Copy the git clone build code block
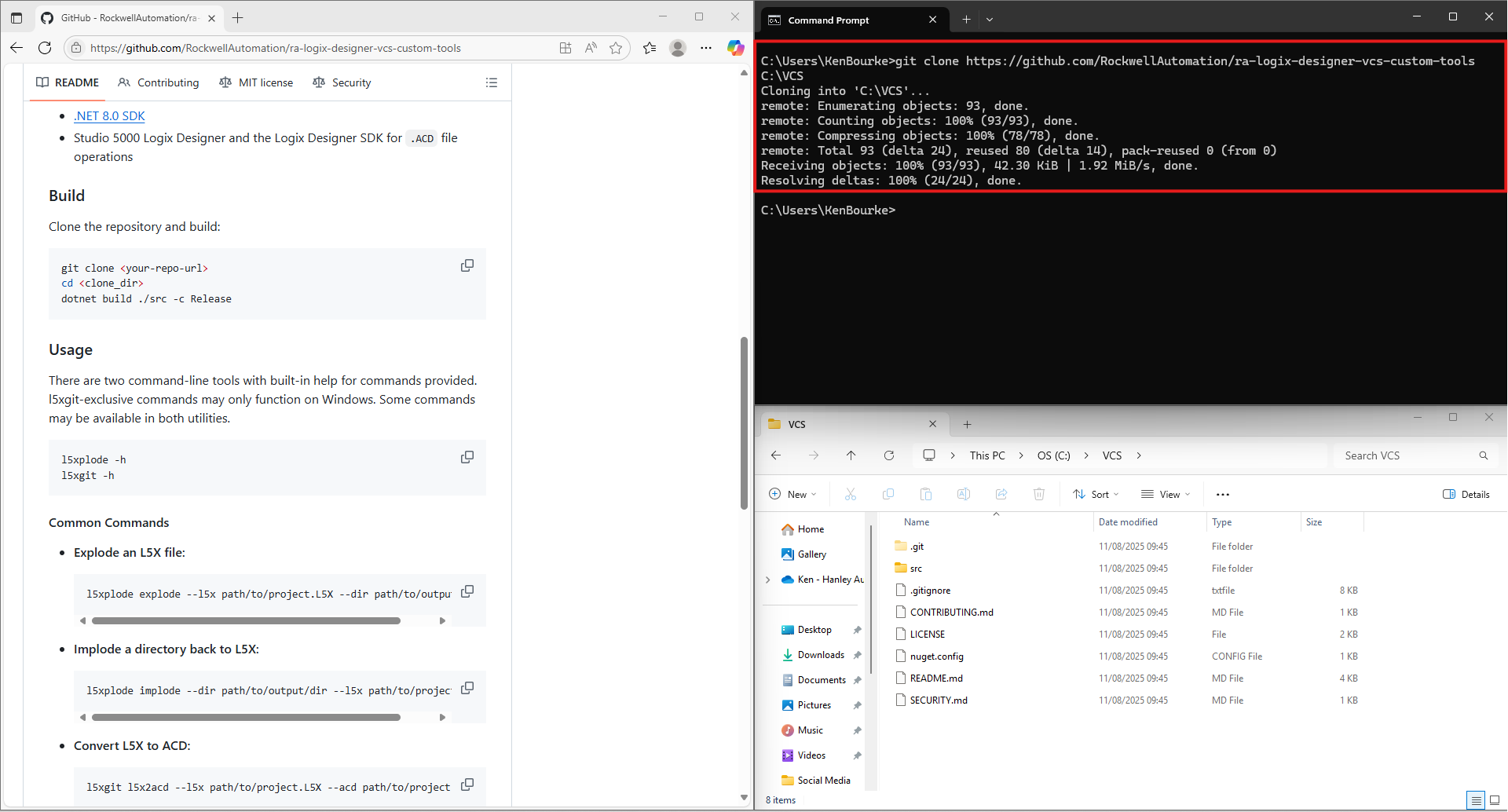The width and height of the screenshot is (1508, 812). pos(467,265)
